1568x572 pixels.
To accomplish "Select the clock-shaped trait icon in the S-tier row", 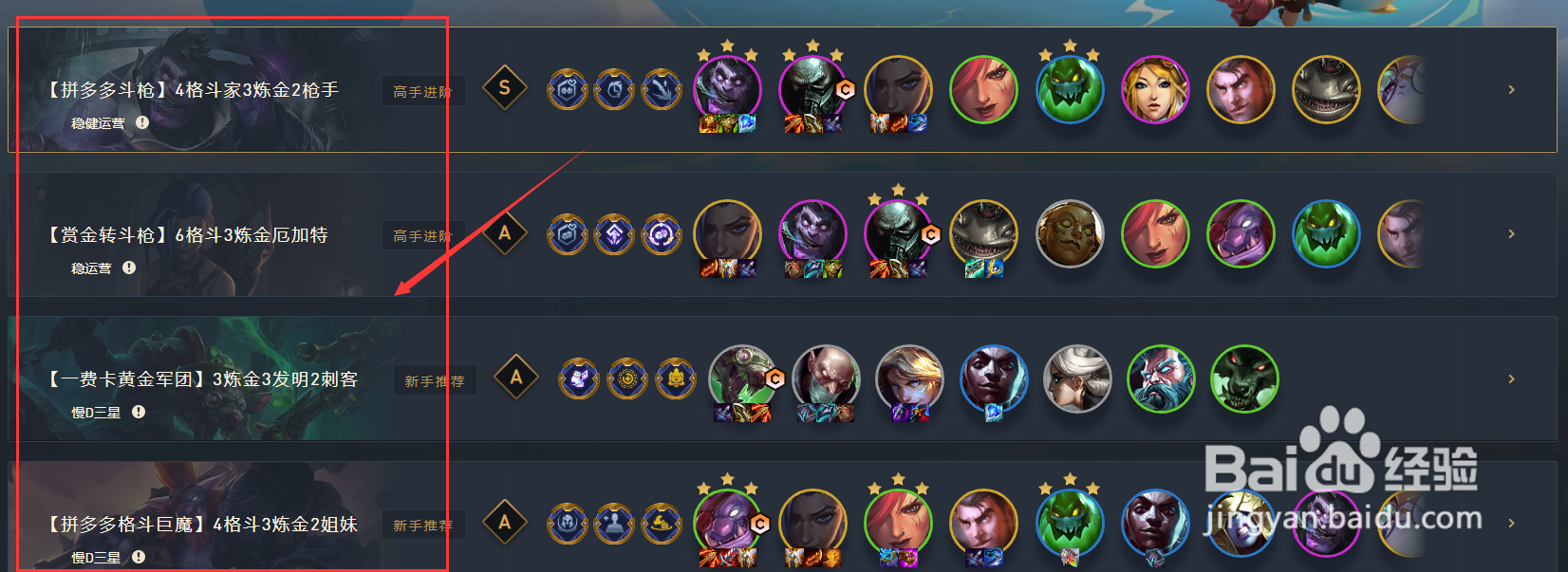I will click(x=614, y=89).
